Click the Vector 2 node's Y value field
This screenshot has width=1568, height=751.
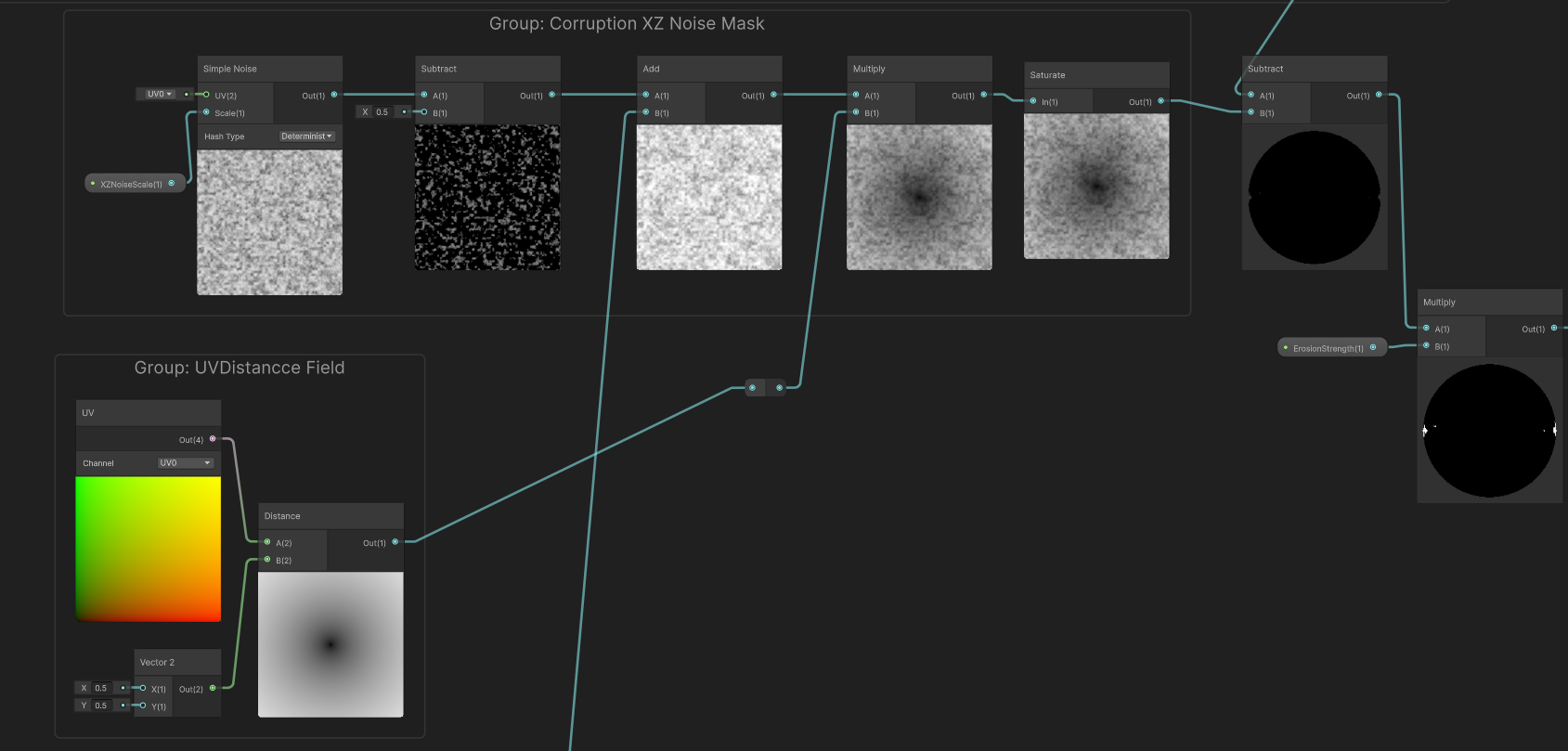click(101, 706)
